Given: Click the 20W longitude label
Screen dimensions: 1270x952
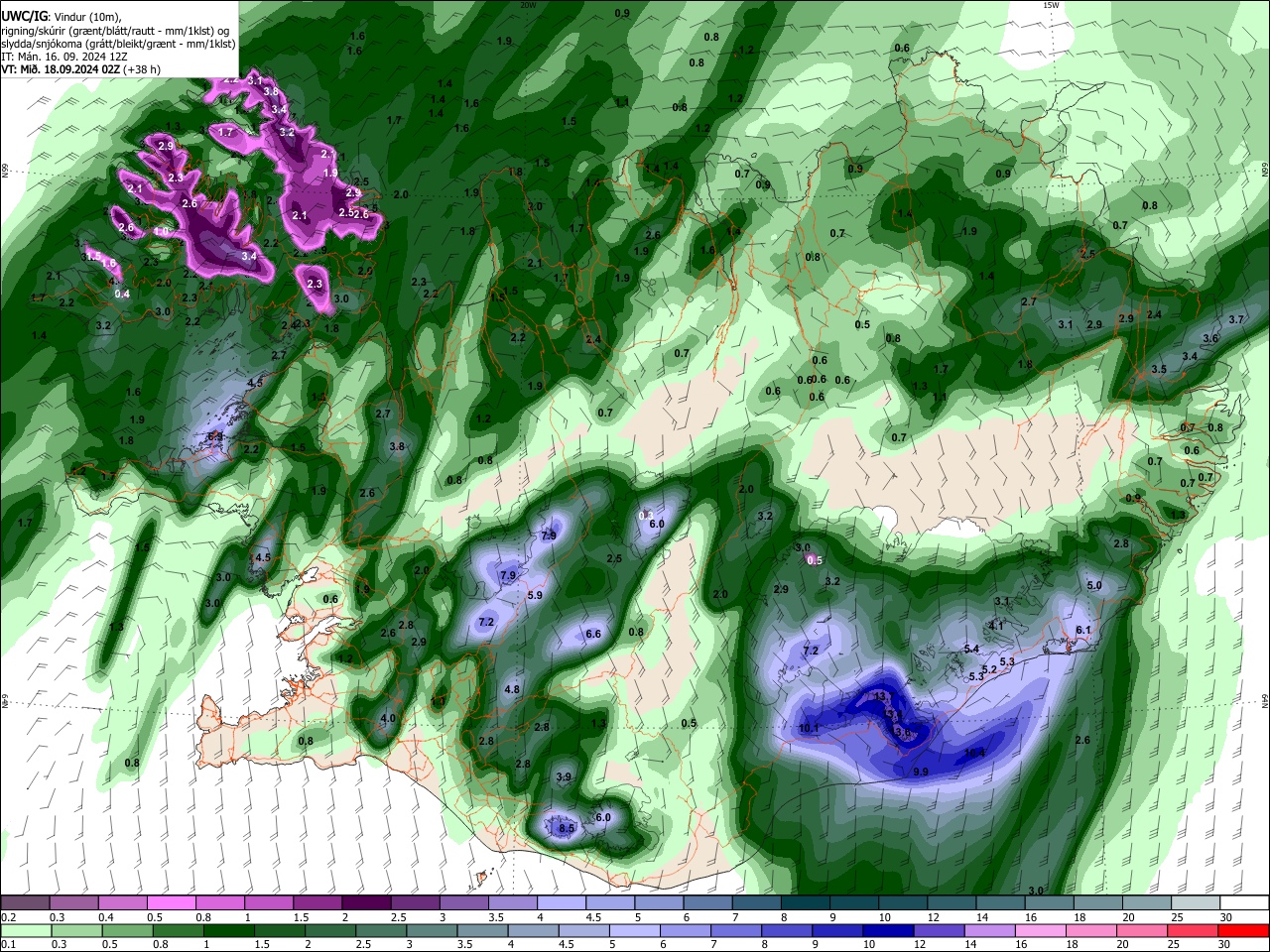Looking at the screenshot, I should [x=528, y=5].
